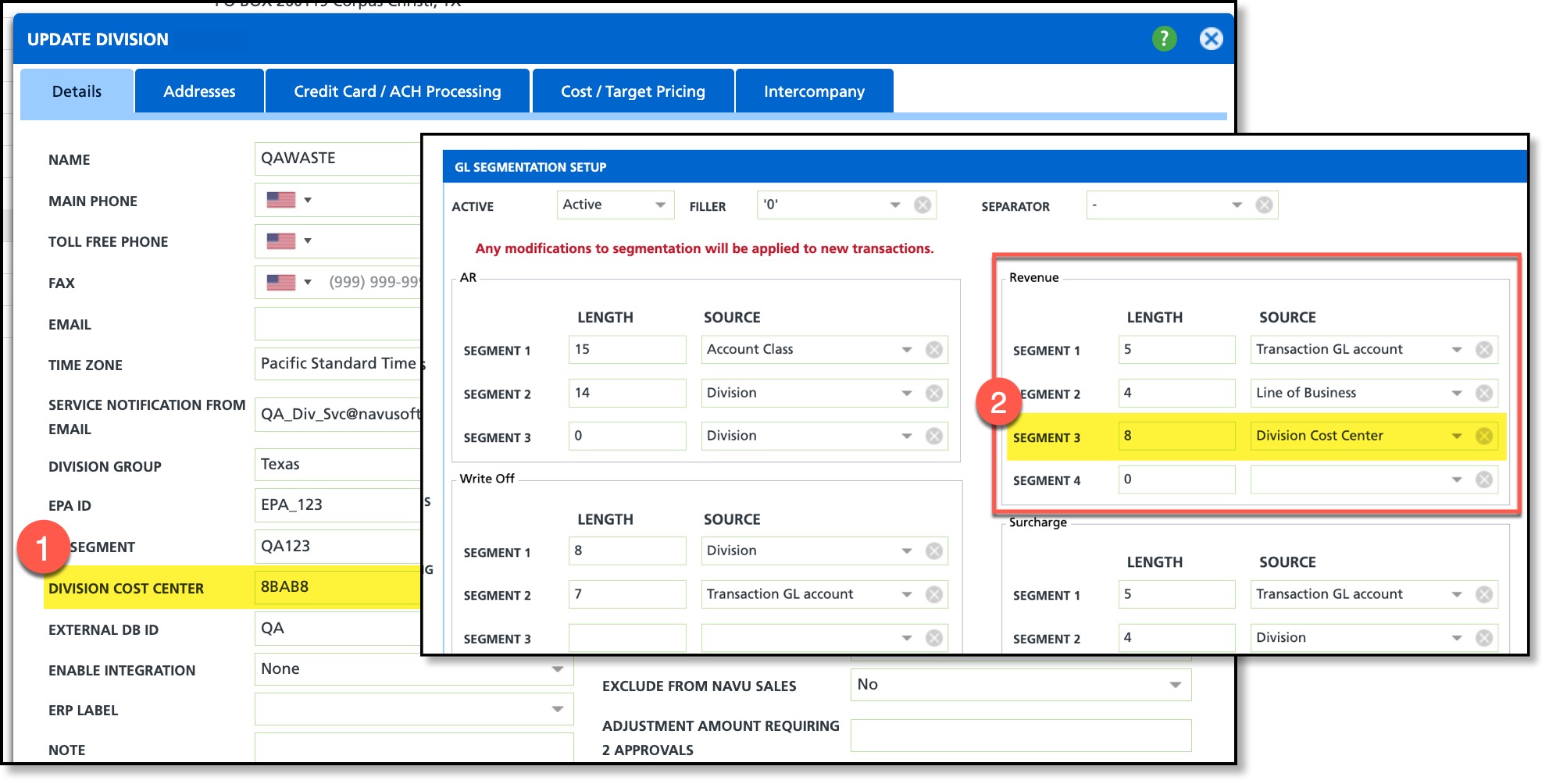The image size is (1556, 784).
Task: Open the Separator dropdown
Action: (1237, 205)
